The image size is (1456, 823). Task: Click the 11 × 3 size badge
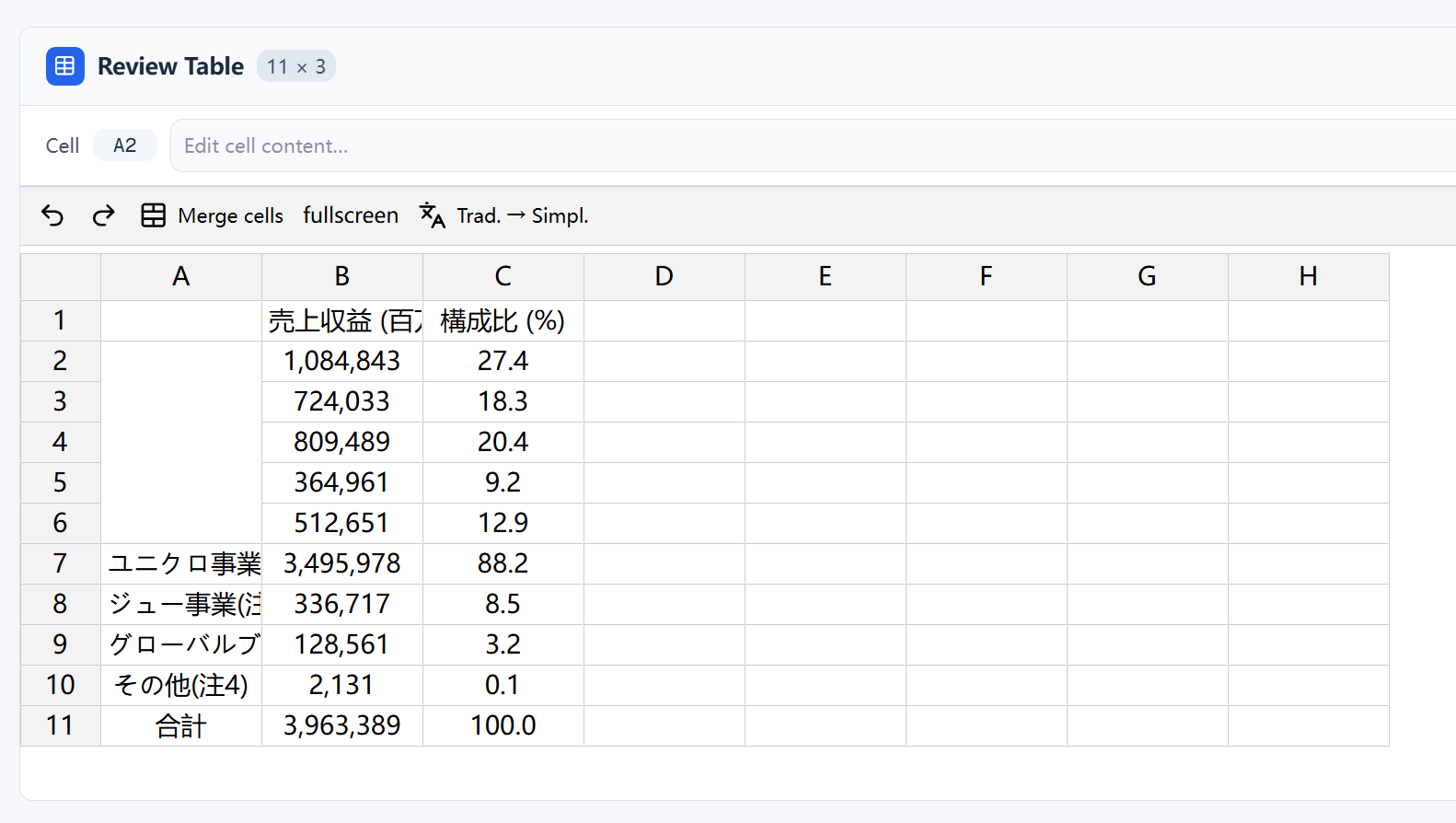coord(296,66)
